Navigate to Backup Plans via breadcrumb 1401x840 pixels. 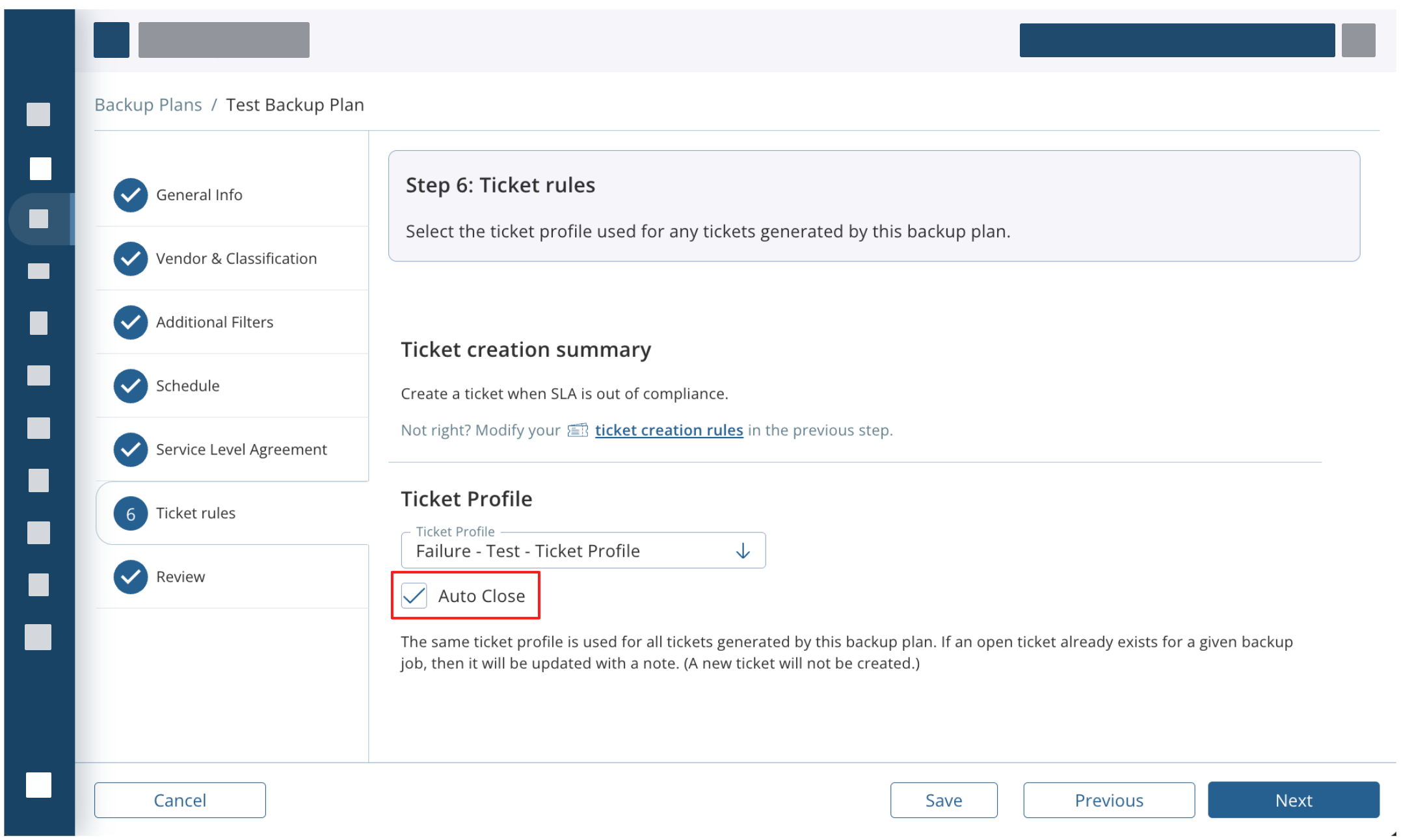pos(148,105)
